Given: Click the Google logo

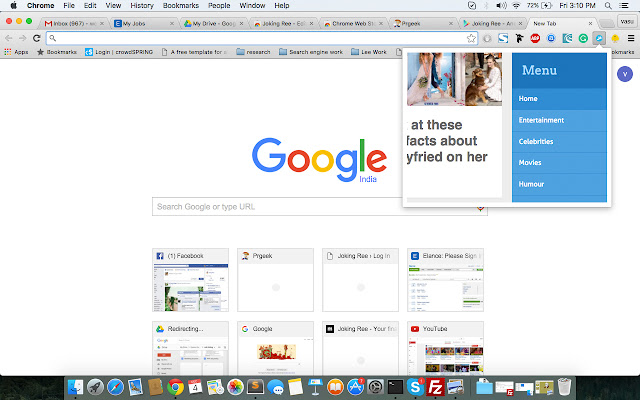Looking at the screenshot, I should 319,160.
